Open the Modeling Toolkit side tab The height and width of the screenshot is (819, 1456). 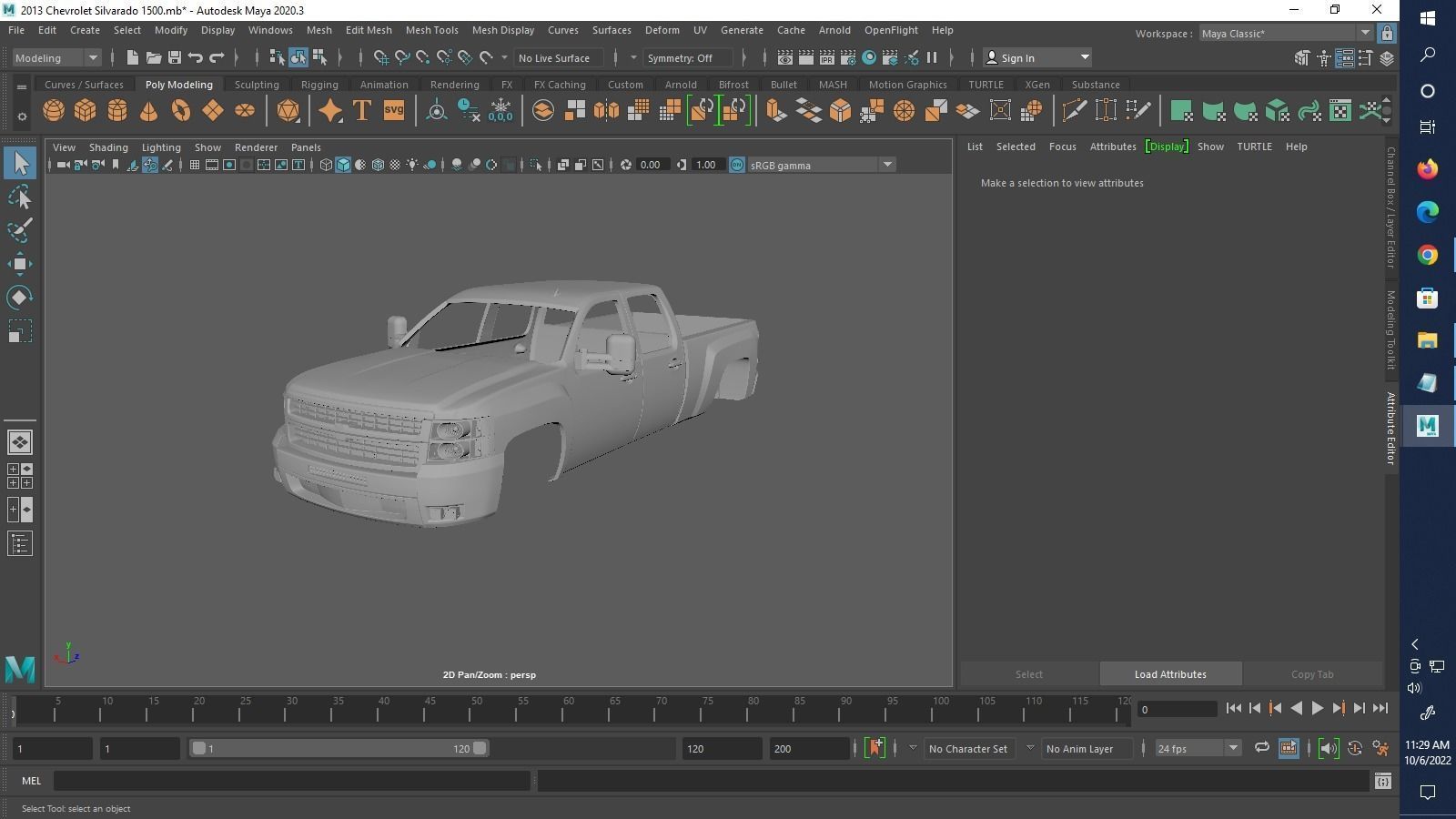pos(1390,329)
